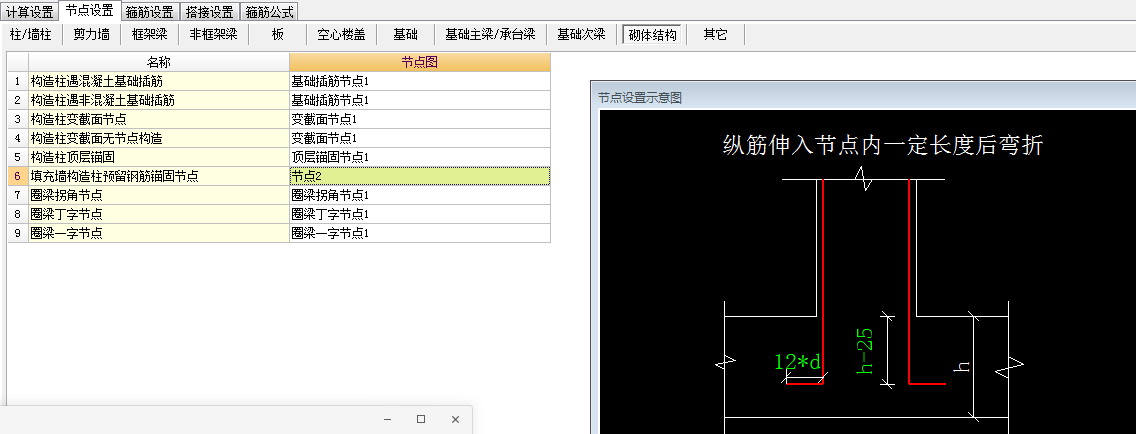Click 变截面节点1 cell in row 3
Screen dimensions: 1136x434
coord(419,119)
